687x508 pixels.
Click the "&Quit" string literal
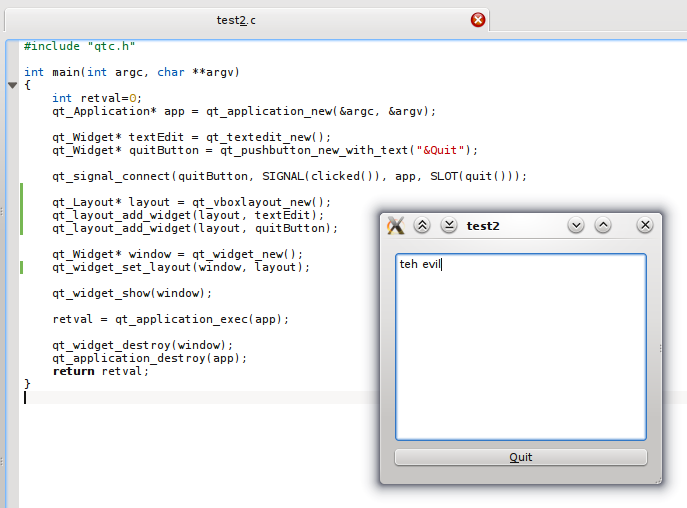click(440, 150)
